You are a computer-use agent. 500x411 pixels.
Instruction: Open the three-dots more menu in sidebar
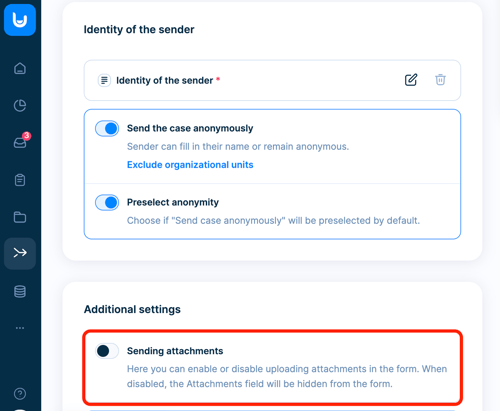click(x=20, y=328)
